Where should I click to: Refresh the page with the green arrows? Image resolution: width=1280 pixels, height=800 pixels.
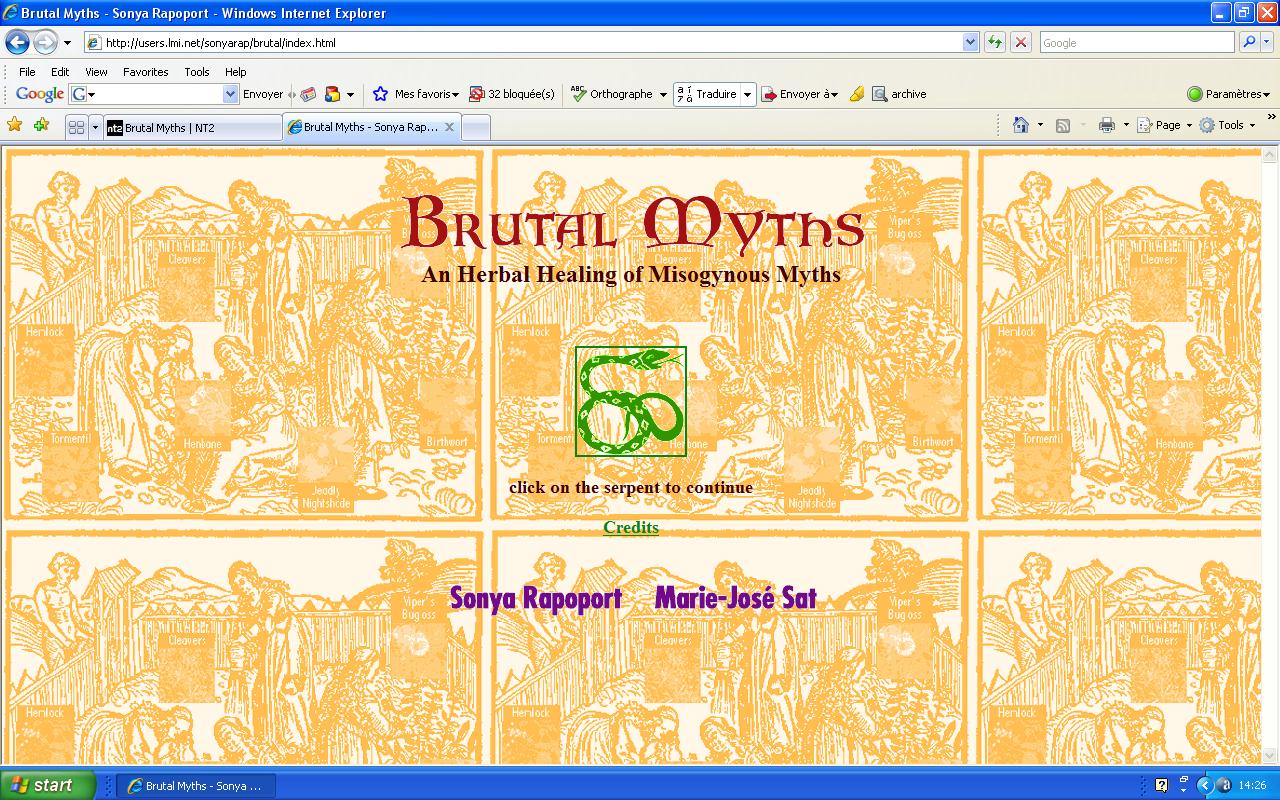[x=995, y=42]
